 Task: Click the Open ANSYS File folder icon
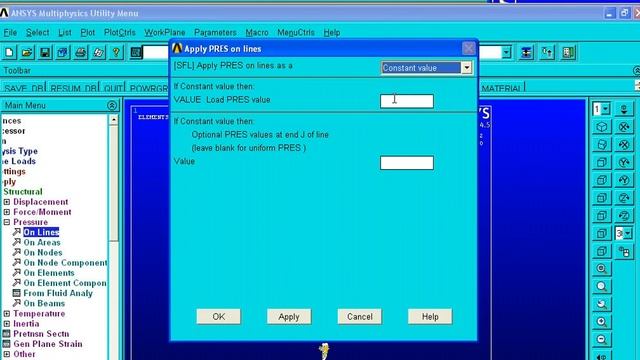[x=27, y=53]
